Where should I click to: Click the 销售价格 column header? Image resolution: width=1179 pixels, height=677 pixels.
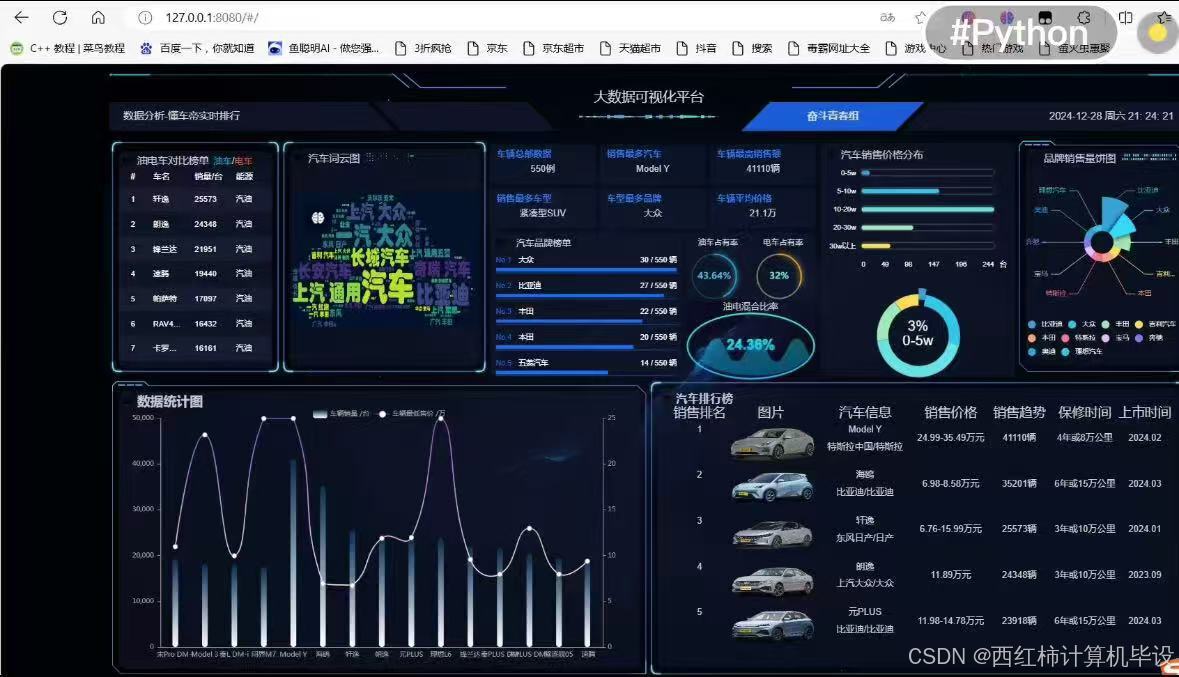coord(950,412)
